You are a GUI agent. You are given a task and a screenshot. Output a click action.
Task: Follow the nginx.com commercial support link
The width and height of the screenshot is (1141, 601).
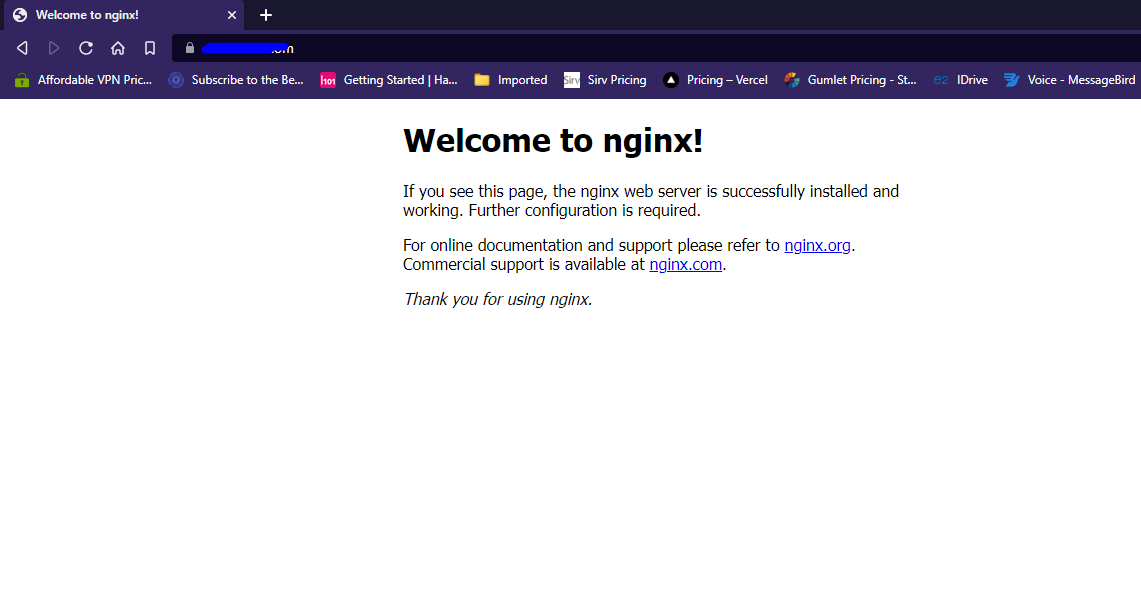pyautogui.click(x=685, y=264)
